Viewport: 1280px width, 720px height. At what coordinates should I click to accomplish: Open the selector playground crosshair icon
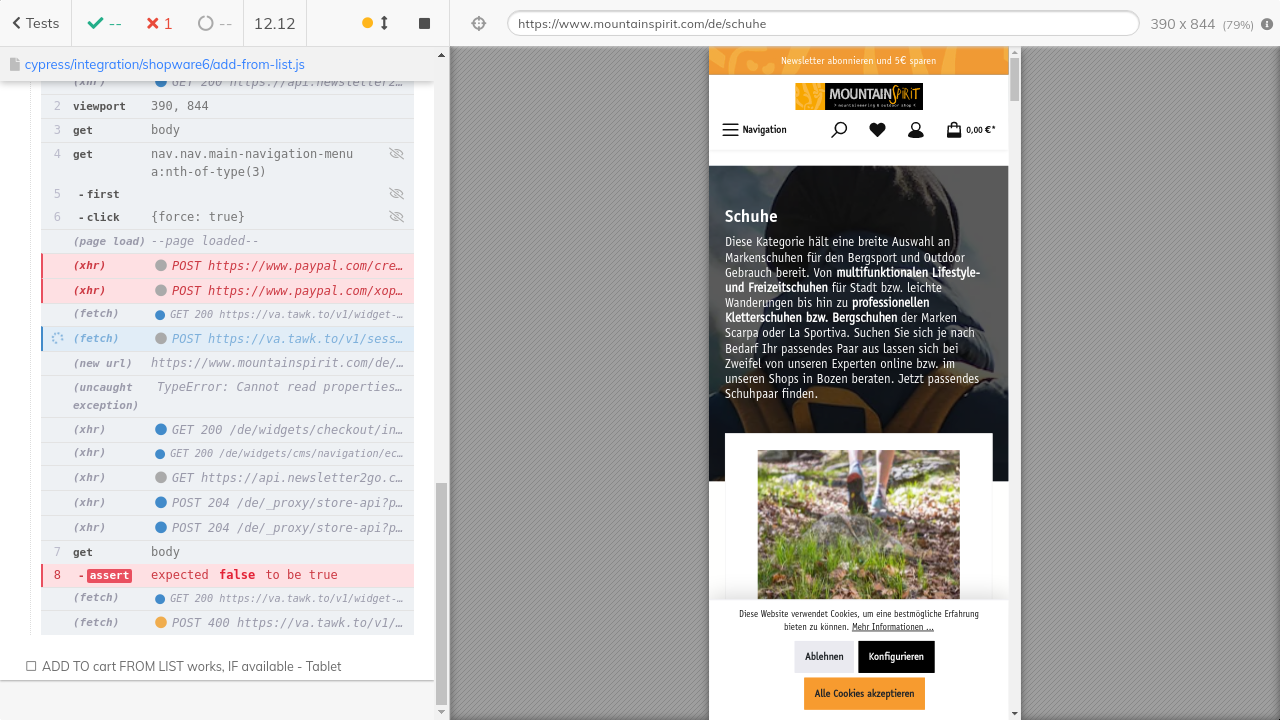click(478, 23)
